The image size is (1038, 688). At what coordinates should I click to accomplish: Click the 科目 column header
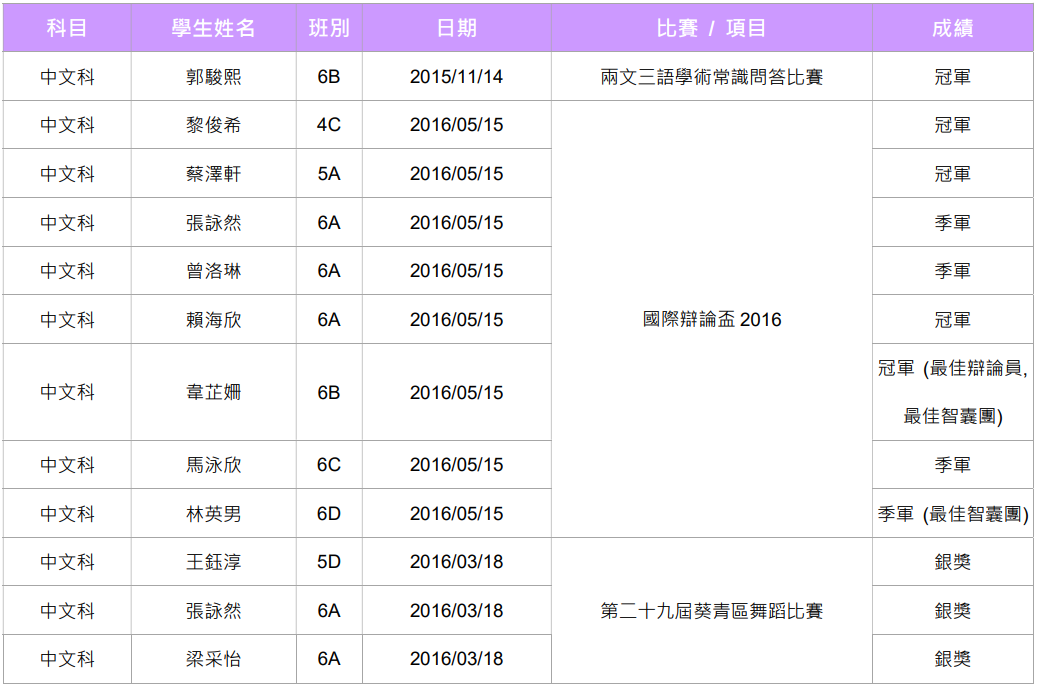coord(67,28)
